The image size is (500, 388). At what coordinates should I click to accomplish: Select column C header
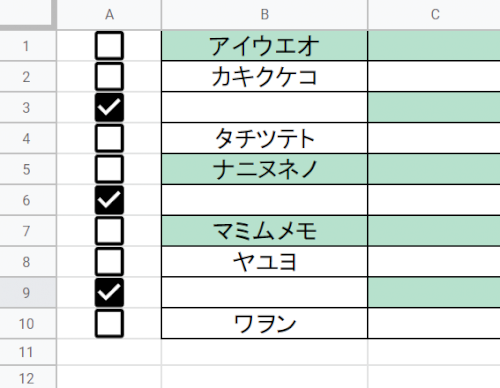tap(434, 15)
